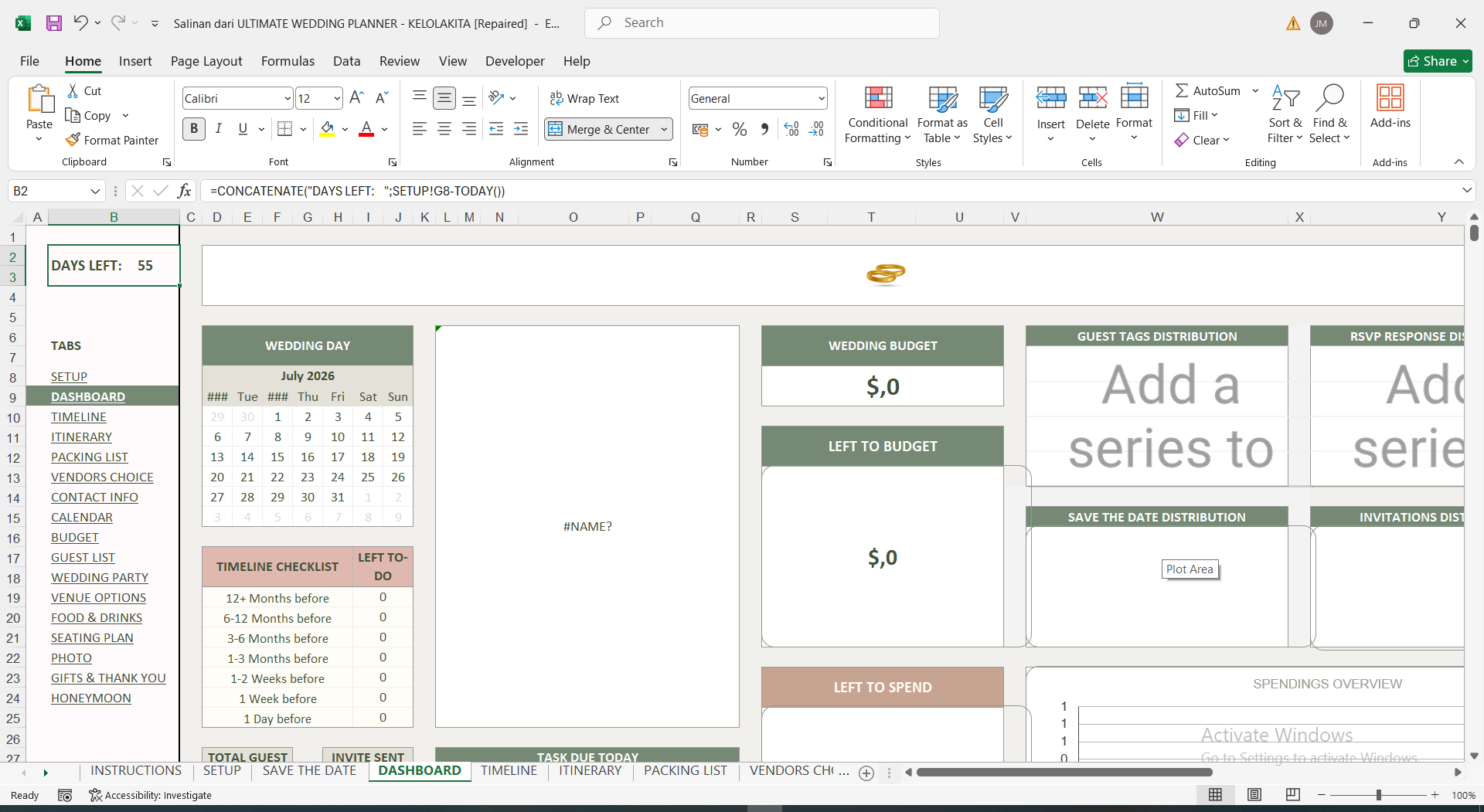This screenshot has height=812, width=1484.
Task: Click the Paste clipboard icon
Action: 39,100
